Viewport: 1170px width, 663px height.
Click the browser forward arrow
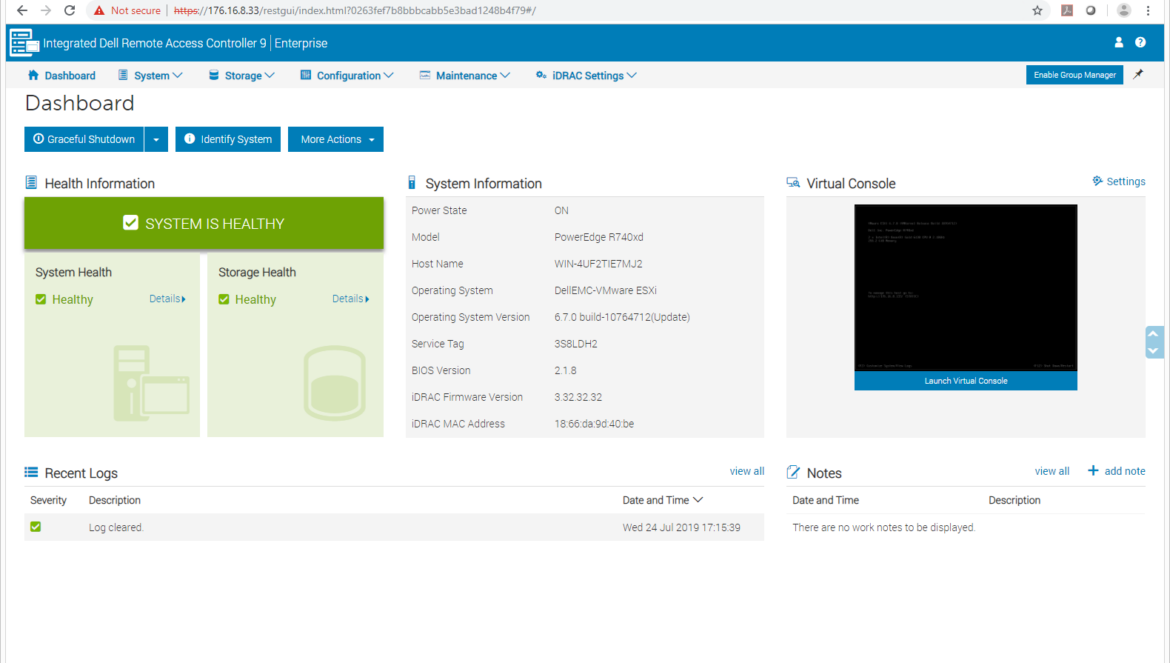[46, 10]
